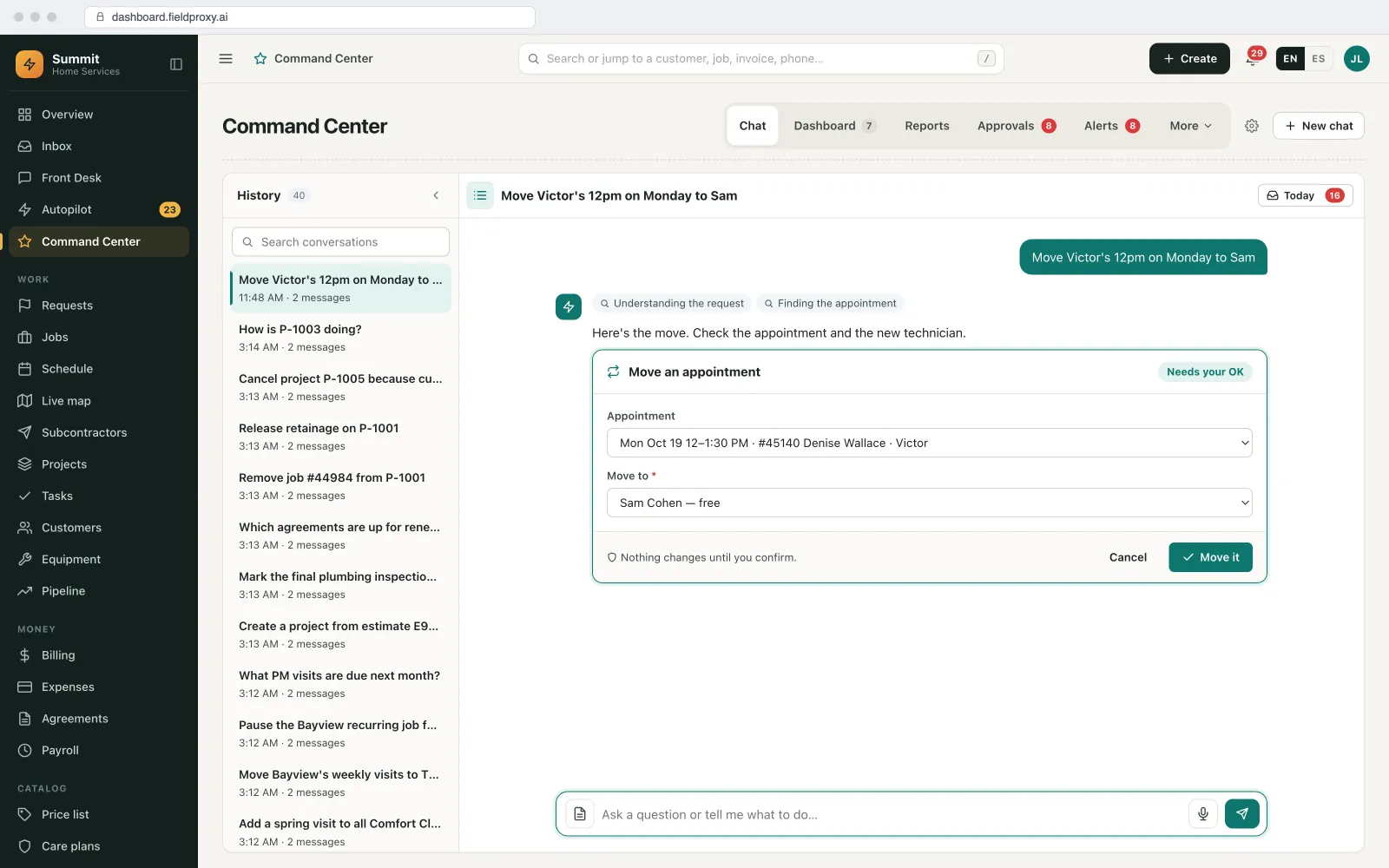Expand Finding the appointment step
Image resolution: width=1389 pixels, height=868 pixels.
[x=830, y=304]
